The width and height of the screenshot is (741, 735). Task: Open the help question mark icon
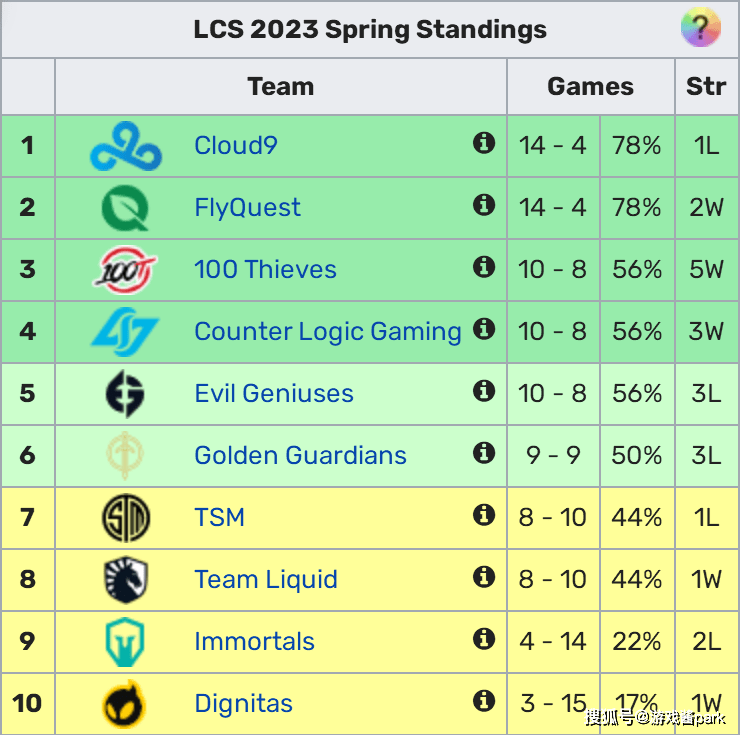point(701,28)
